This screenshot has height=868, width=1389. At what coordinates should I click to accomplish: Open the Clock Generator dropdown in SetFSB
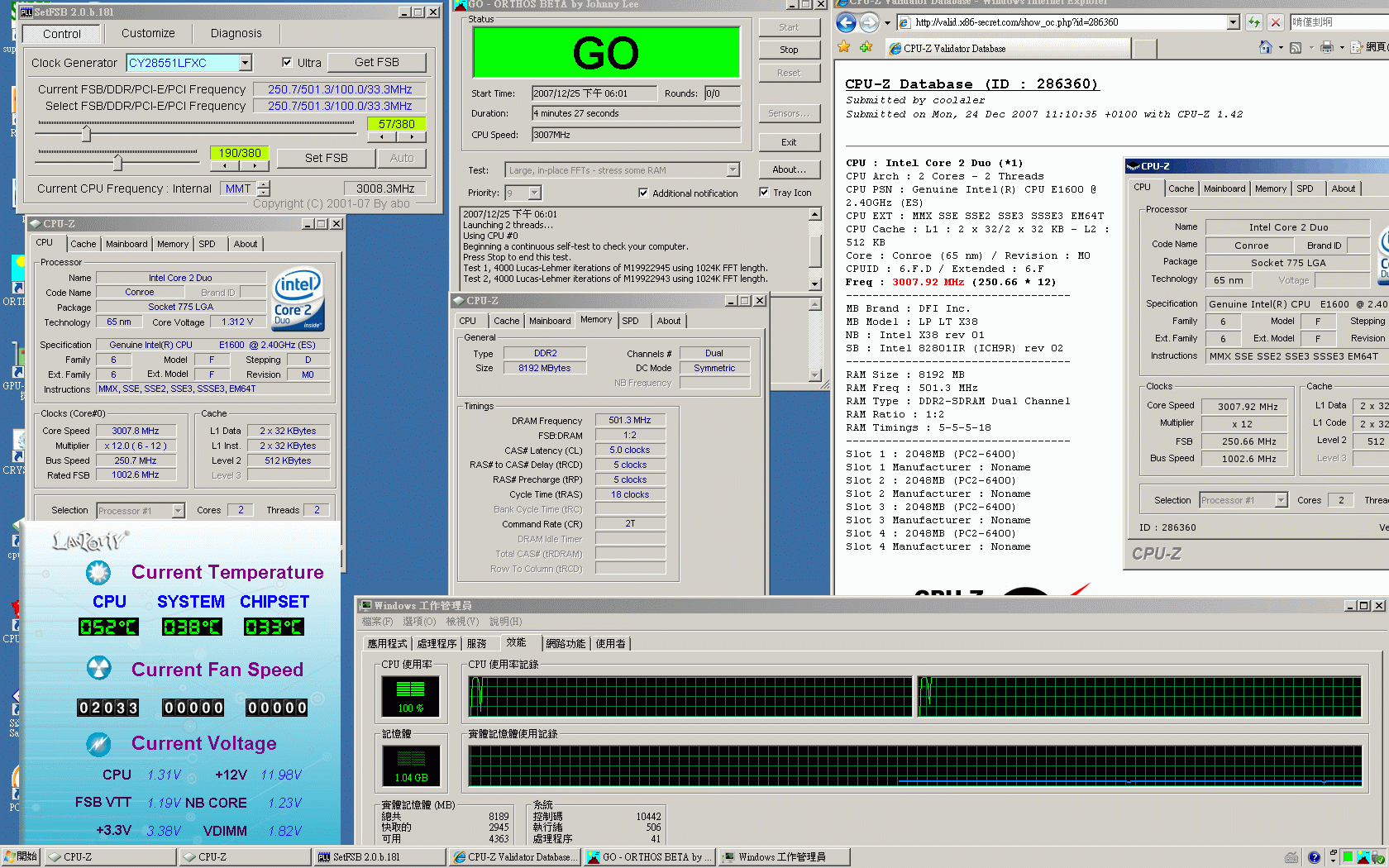246,63
